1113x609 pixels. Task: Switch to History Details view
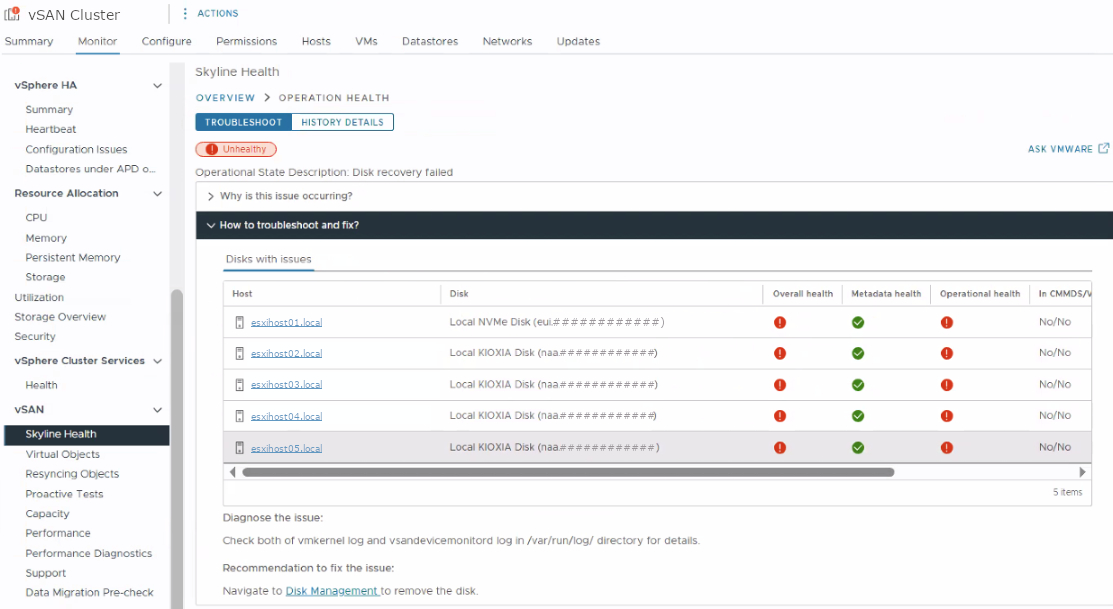tap(342, 122)
